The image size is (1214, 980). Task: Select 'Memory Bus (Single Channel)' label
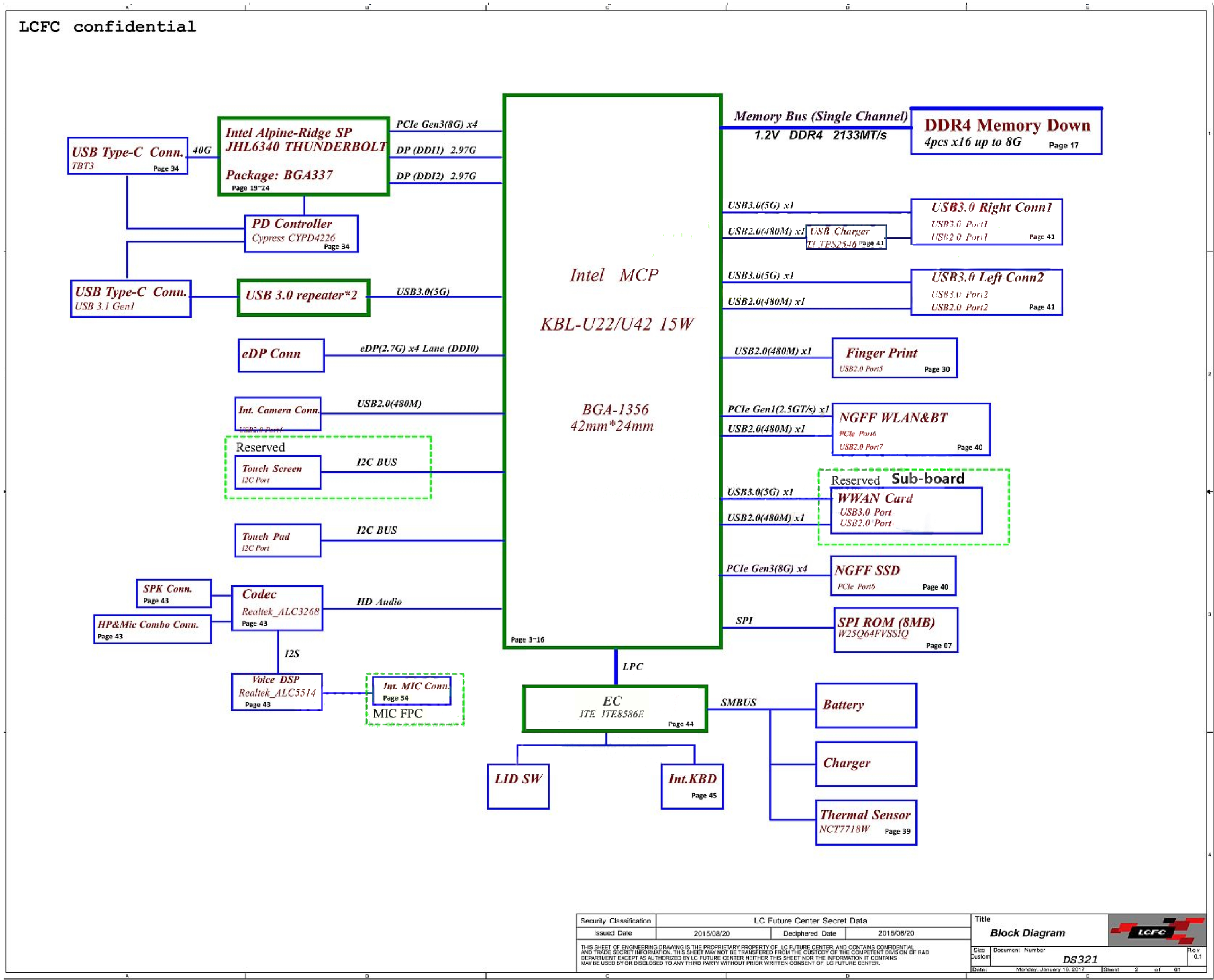[x=820, y=116]
